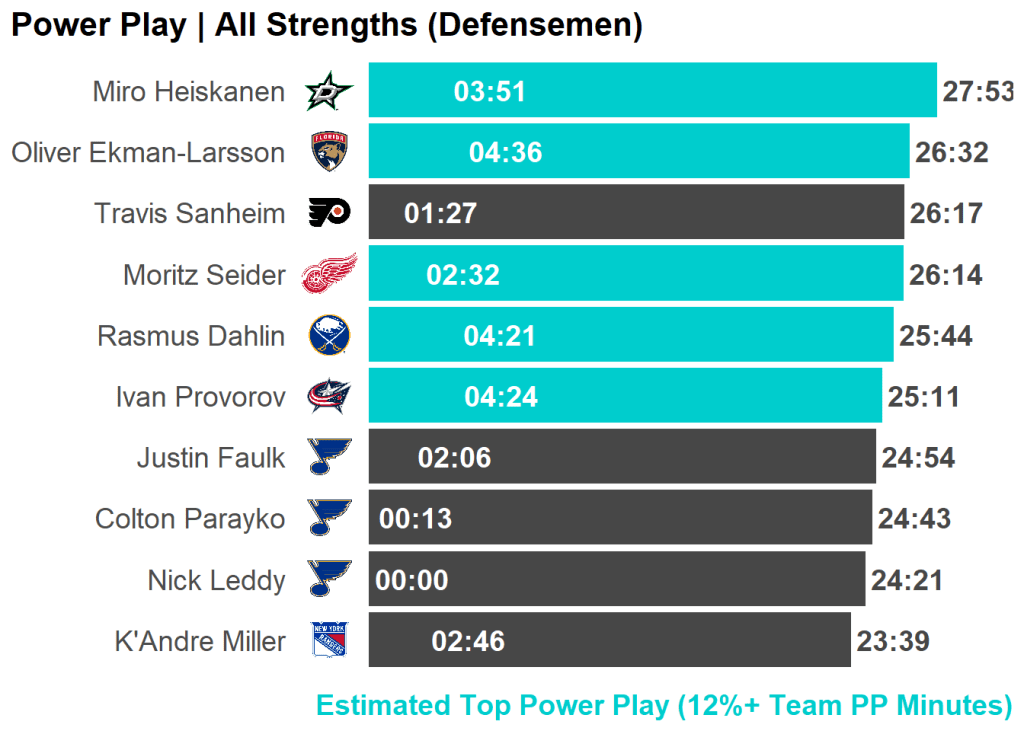Select the Oliver Ekman-Larsson name label
Viewport: 1024px width, 731px height.
148,153
